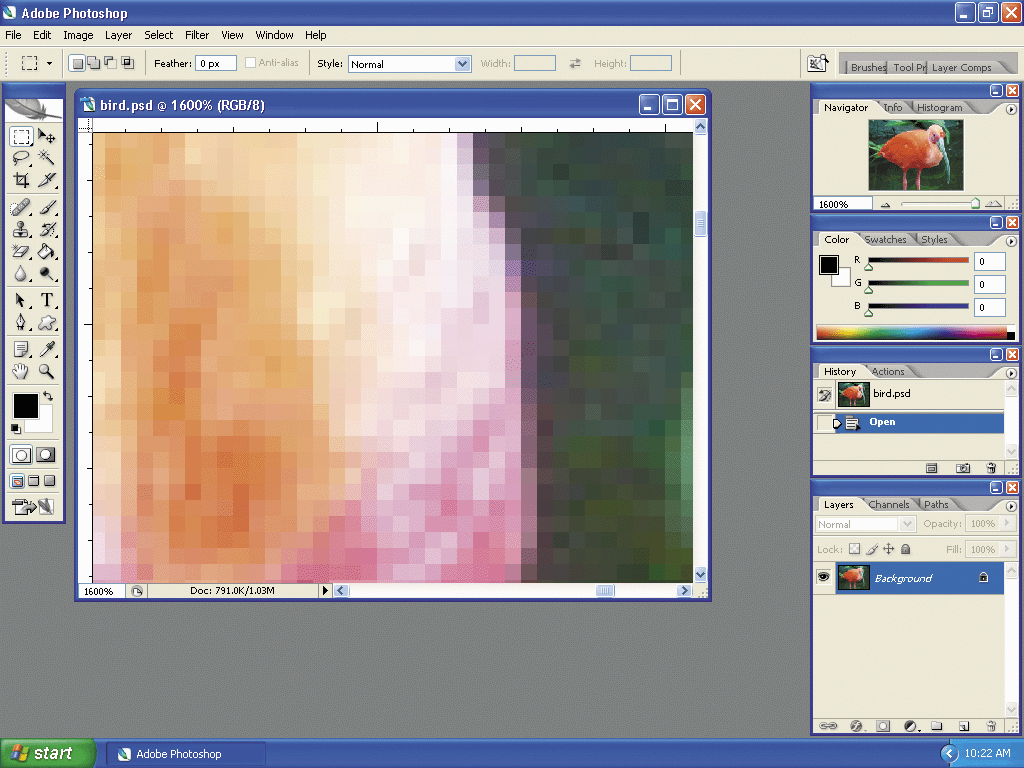Select the Eyedropper tool
Image resolution: width=1024 pixels, height=768 pixels.
(46, 349)
